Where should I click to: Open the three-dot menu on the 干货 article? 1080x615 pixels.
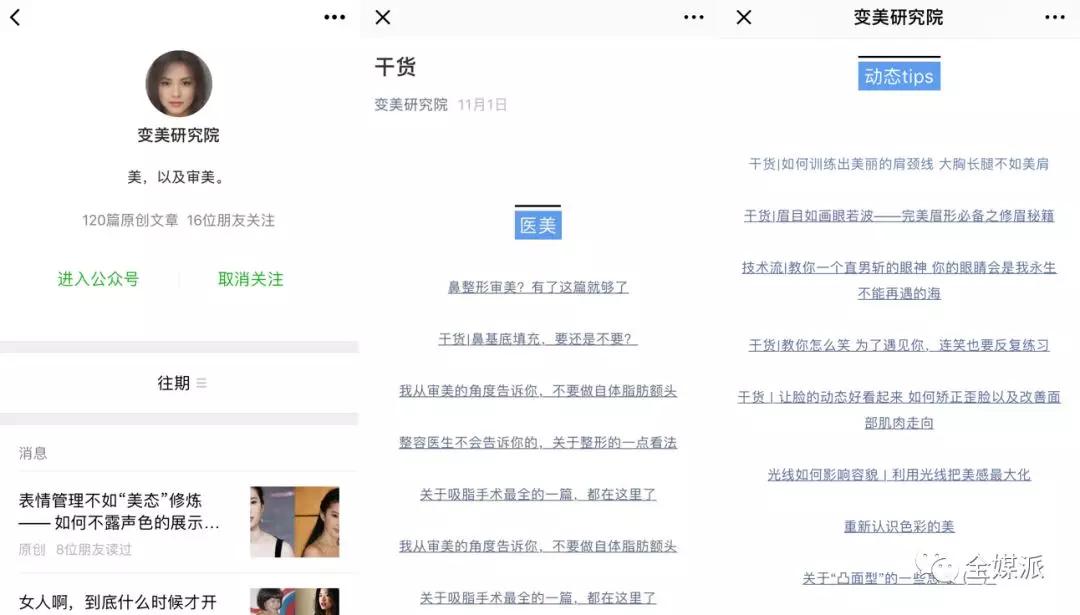click(694, 17)
